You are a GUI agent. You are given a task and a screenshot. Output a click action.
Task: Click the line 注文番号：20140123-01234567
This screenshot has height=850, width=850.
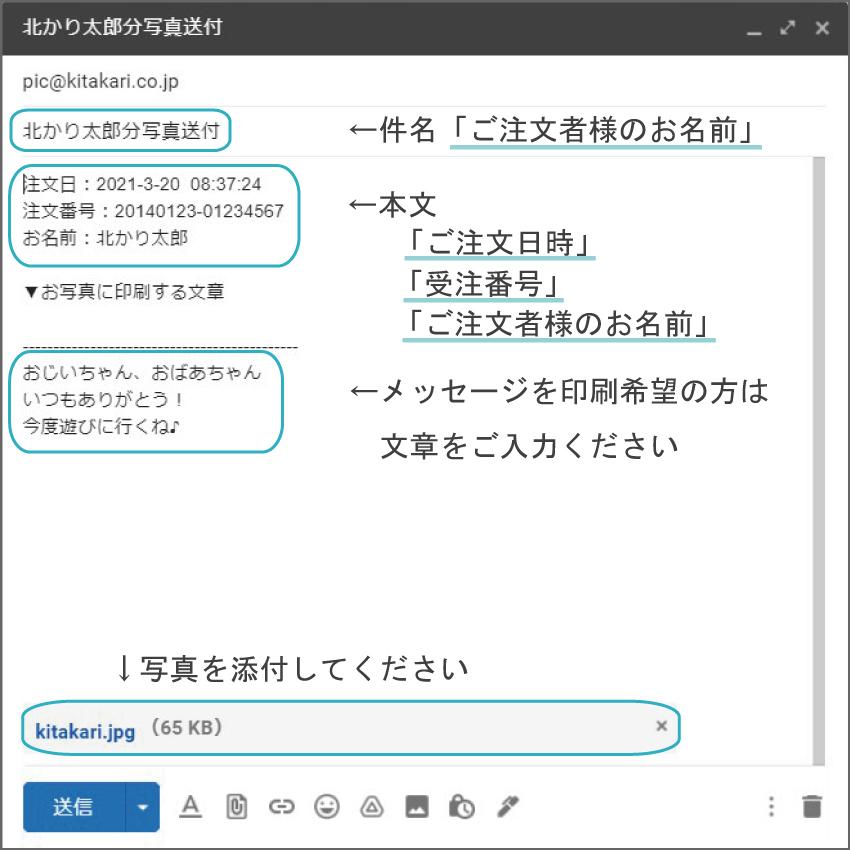(153, 211)
